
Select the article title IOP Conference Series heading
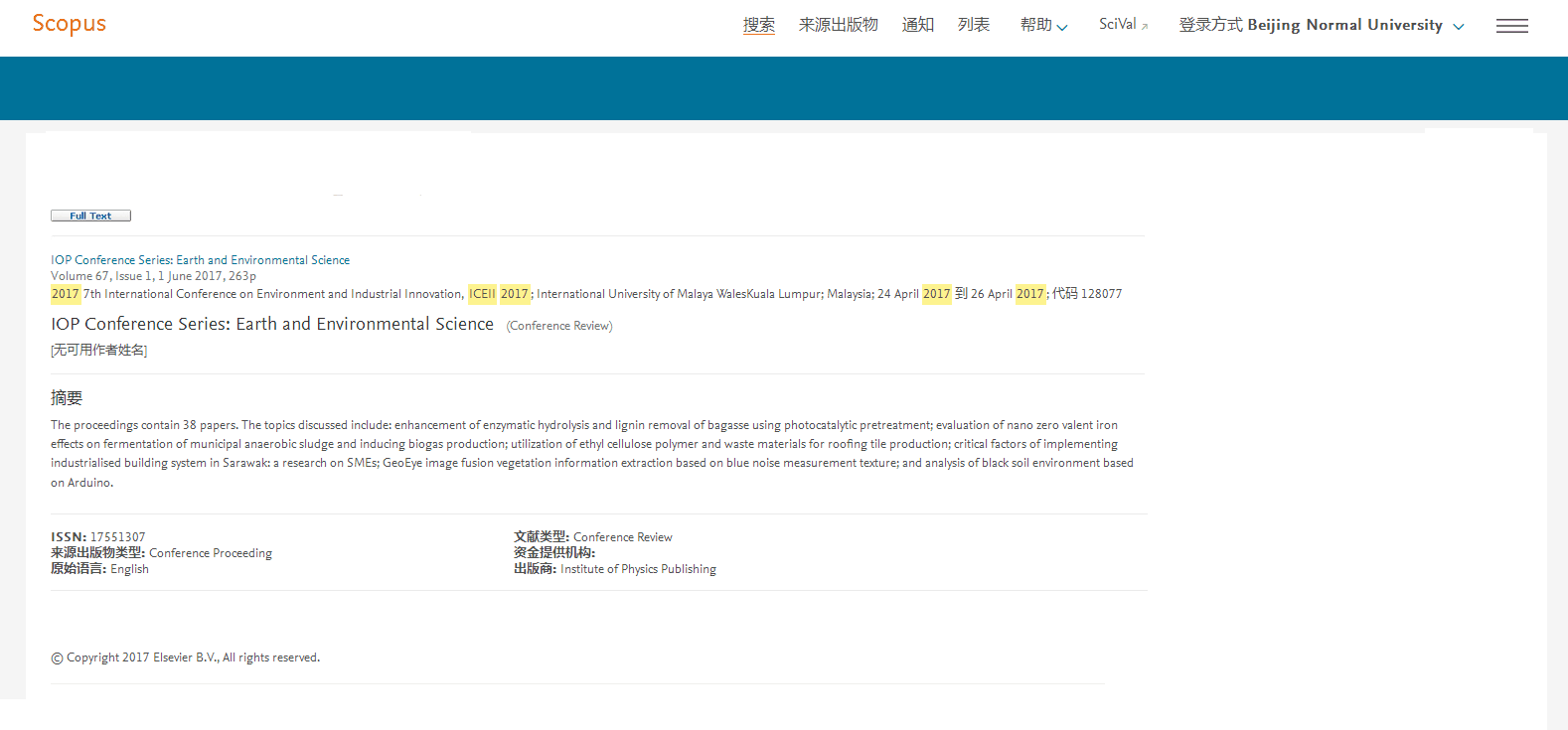click(272, 324)
